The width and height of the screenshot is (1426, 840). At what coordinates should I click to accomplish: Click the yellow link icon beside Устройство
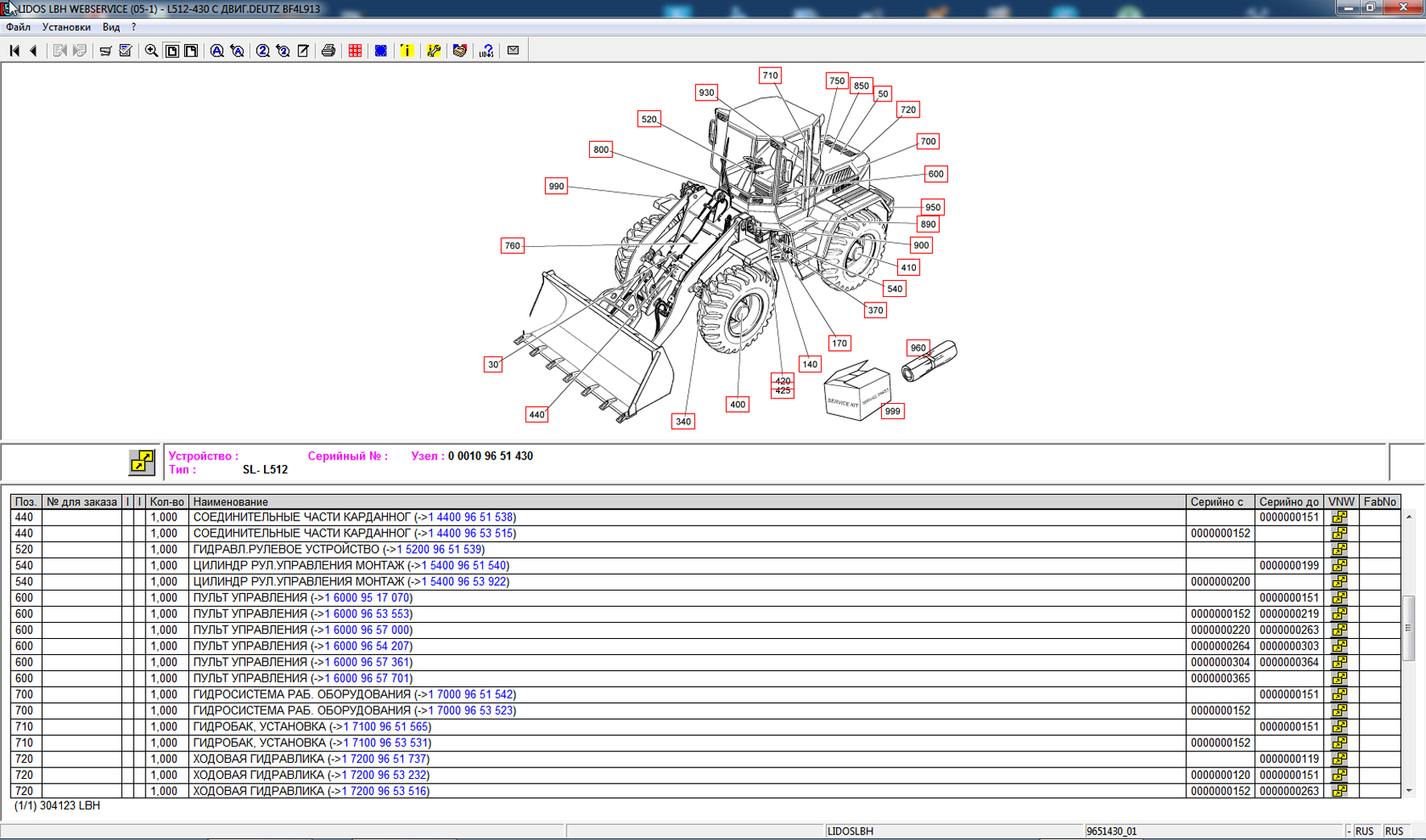click(x=142, y=462)
